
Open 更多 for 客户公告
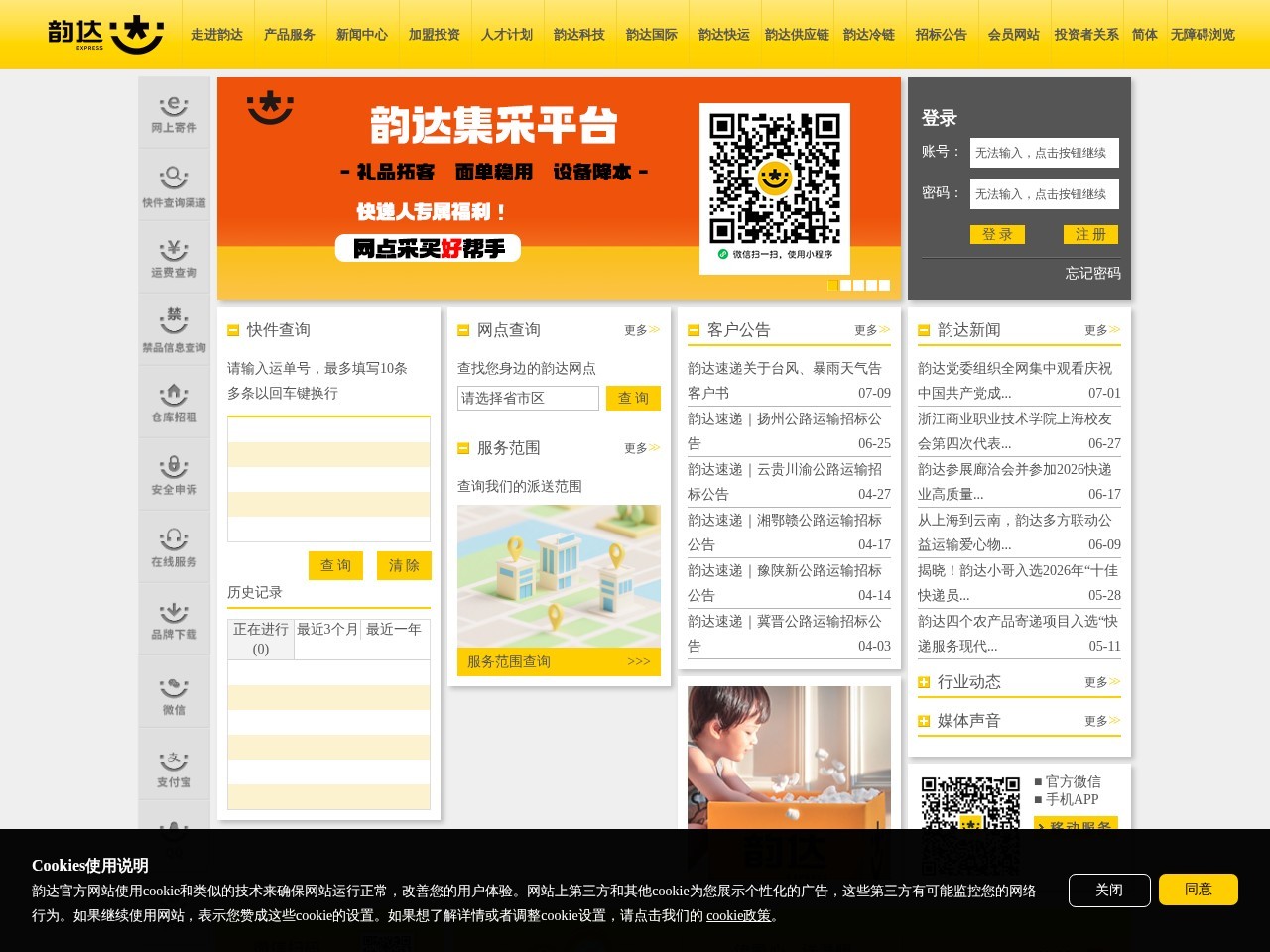872,330
